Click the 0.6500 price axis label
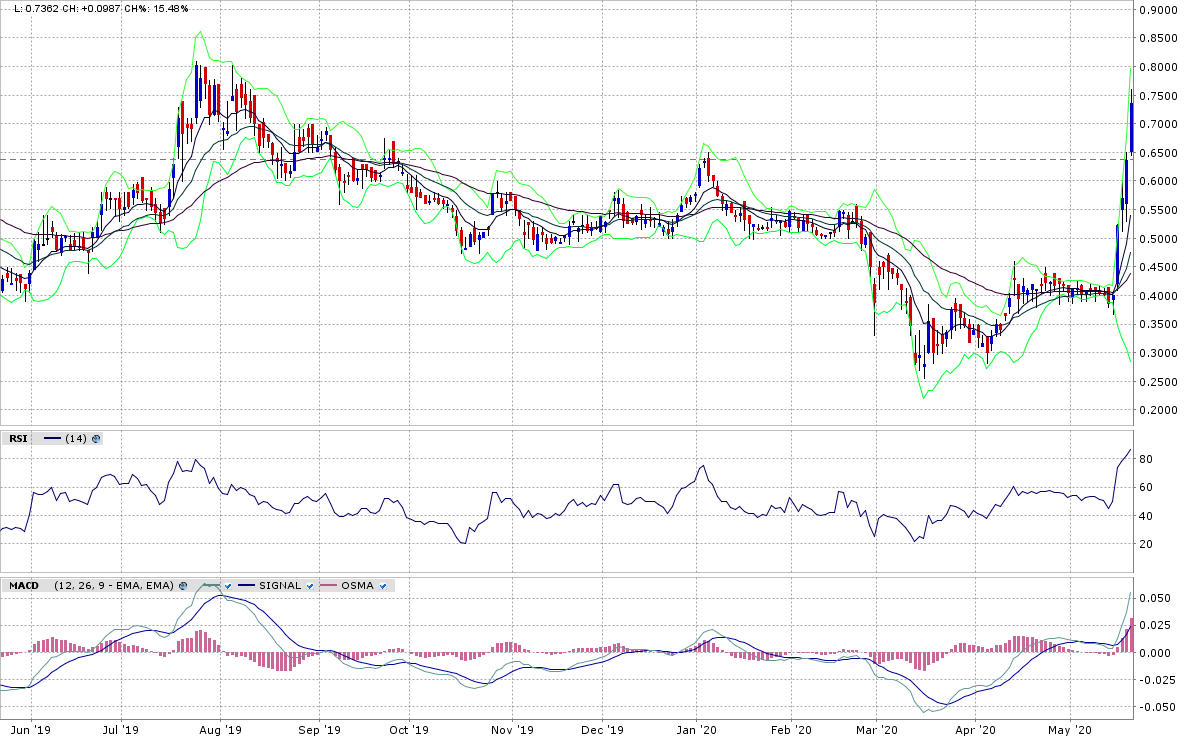The image size is (1186, 744). click(1159, 153)
